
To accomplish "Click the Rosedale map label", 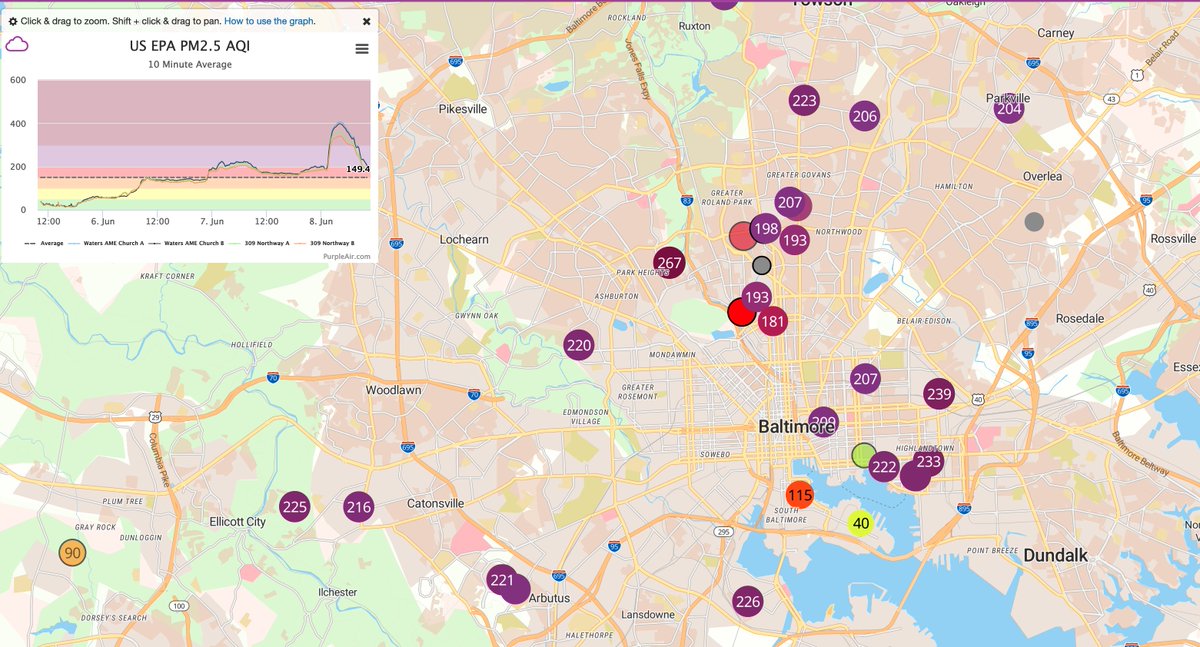I will tap(1080, 318).
